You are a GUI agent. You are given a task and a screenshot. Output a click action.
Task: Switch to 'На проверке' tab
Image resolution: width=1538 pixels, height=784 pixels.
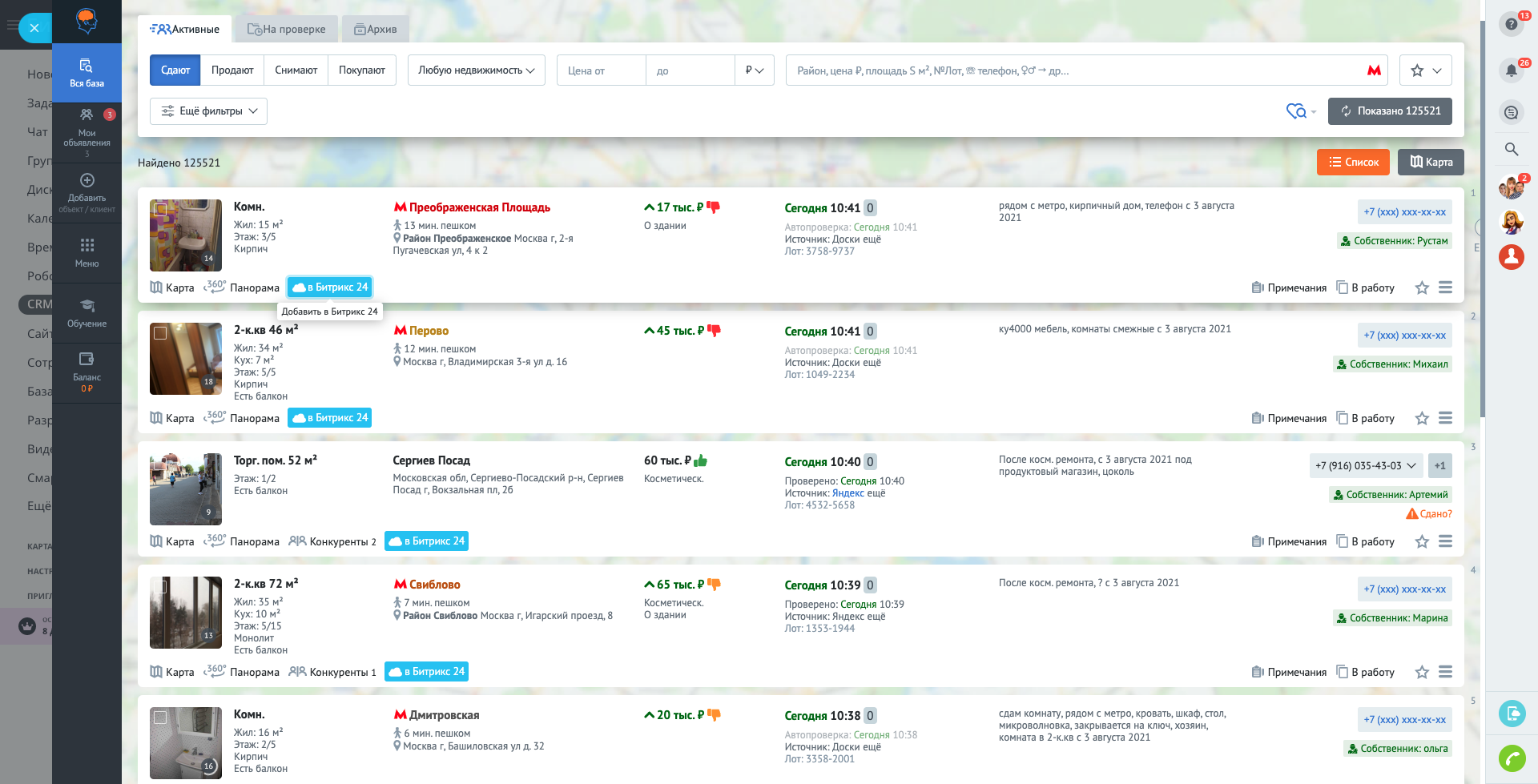pos(286,29)
